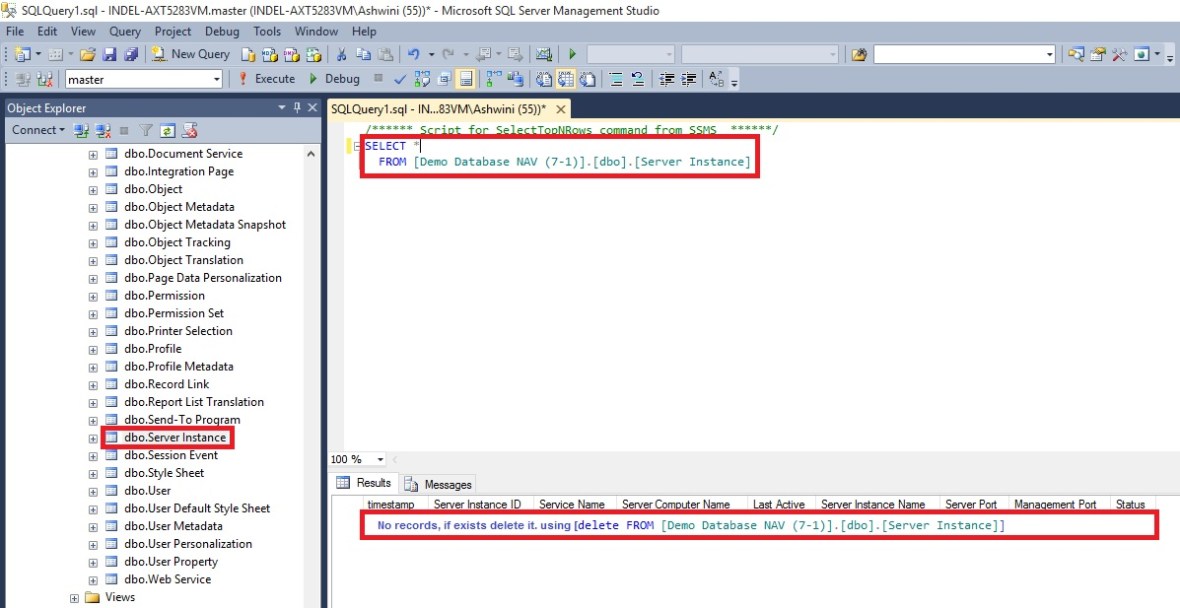
Task: Expand the dbo.Server Instance table node
Action: [x=93, y=438]
